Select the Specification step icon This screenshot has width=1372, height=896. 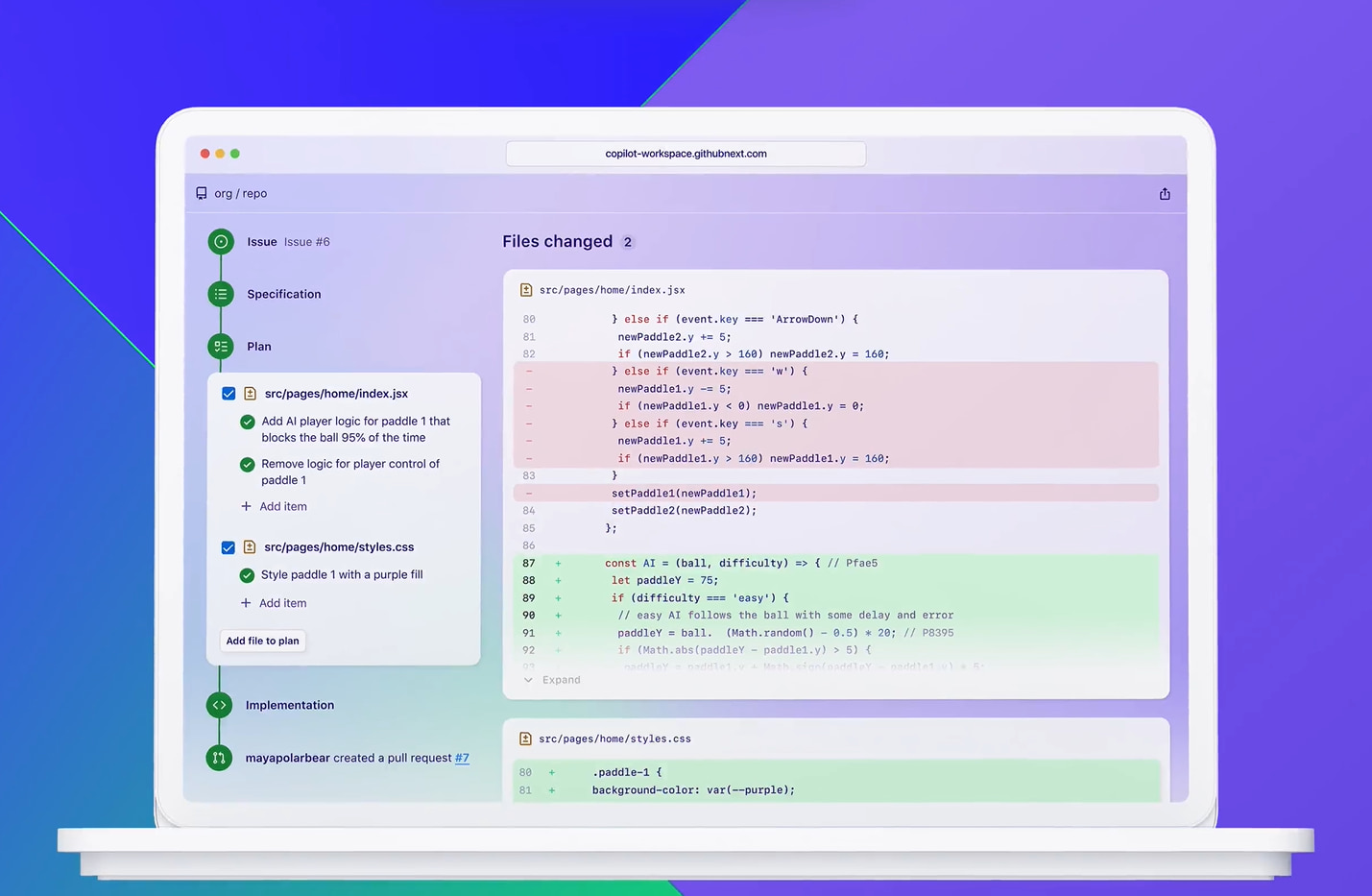(x=221, y=294)
